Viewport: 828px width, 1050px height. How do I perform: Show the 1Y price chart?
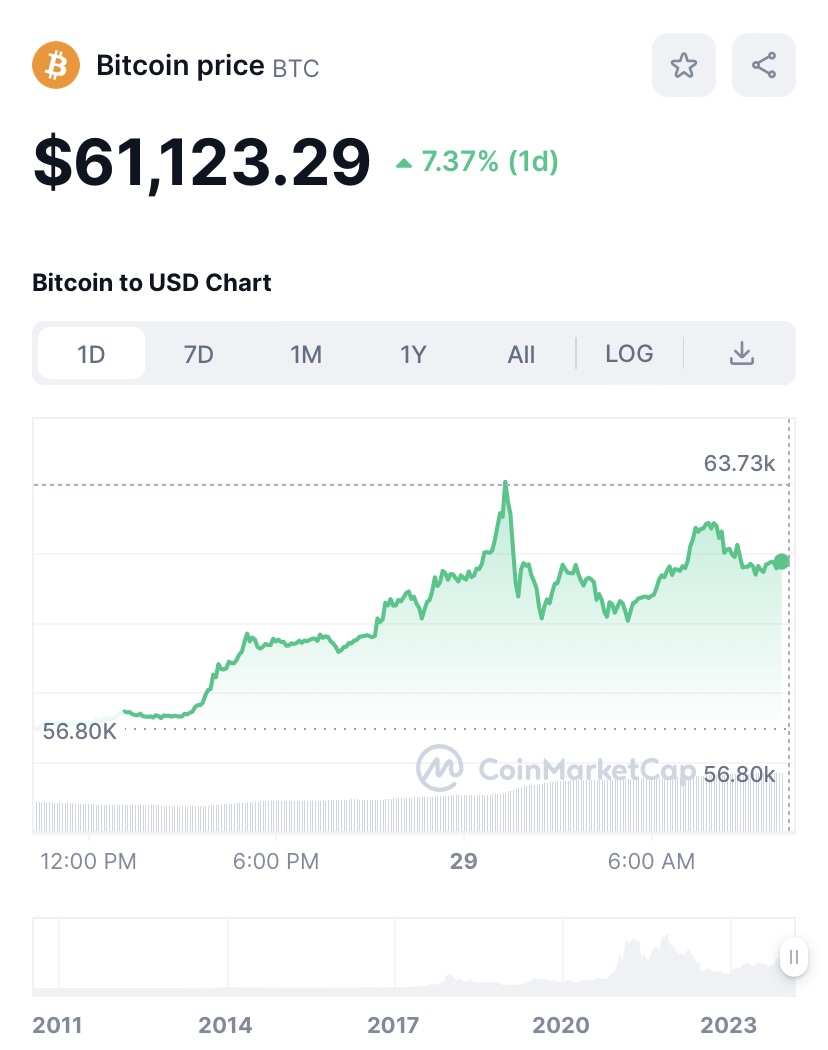pyautogui.click(x=413, y=354)
